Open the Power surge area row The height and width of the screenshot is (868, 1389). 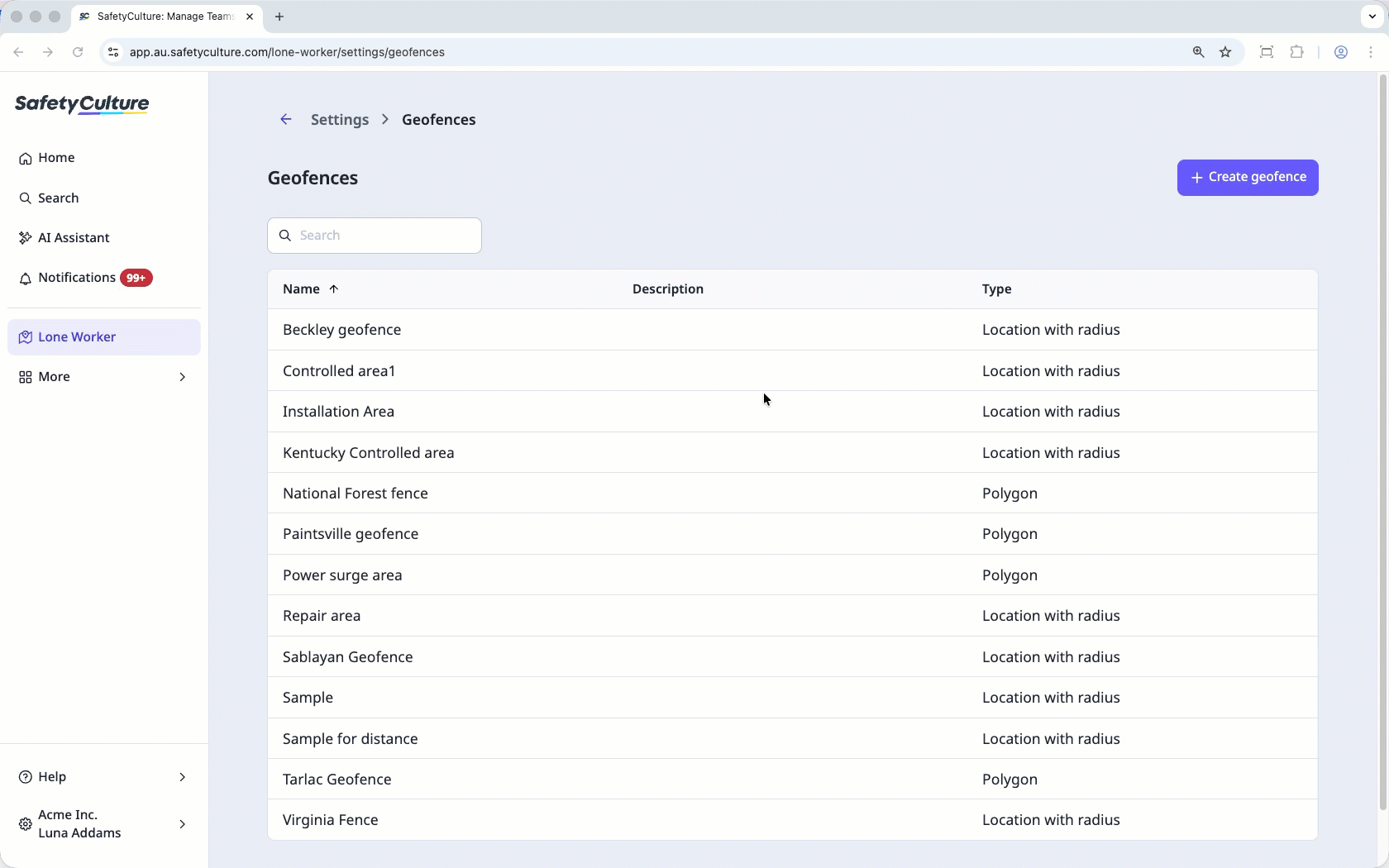[792, 575]
